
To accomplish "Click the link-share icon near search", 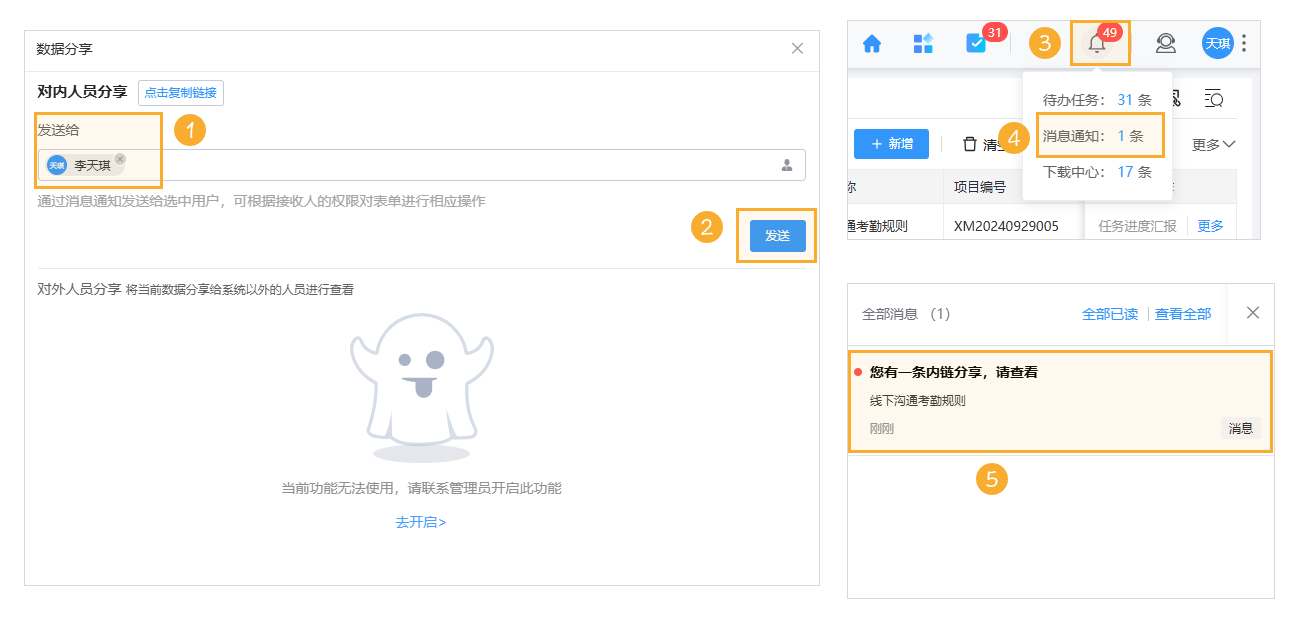I will (1177, 99).
